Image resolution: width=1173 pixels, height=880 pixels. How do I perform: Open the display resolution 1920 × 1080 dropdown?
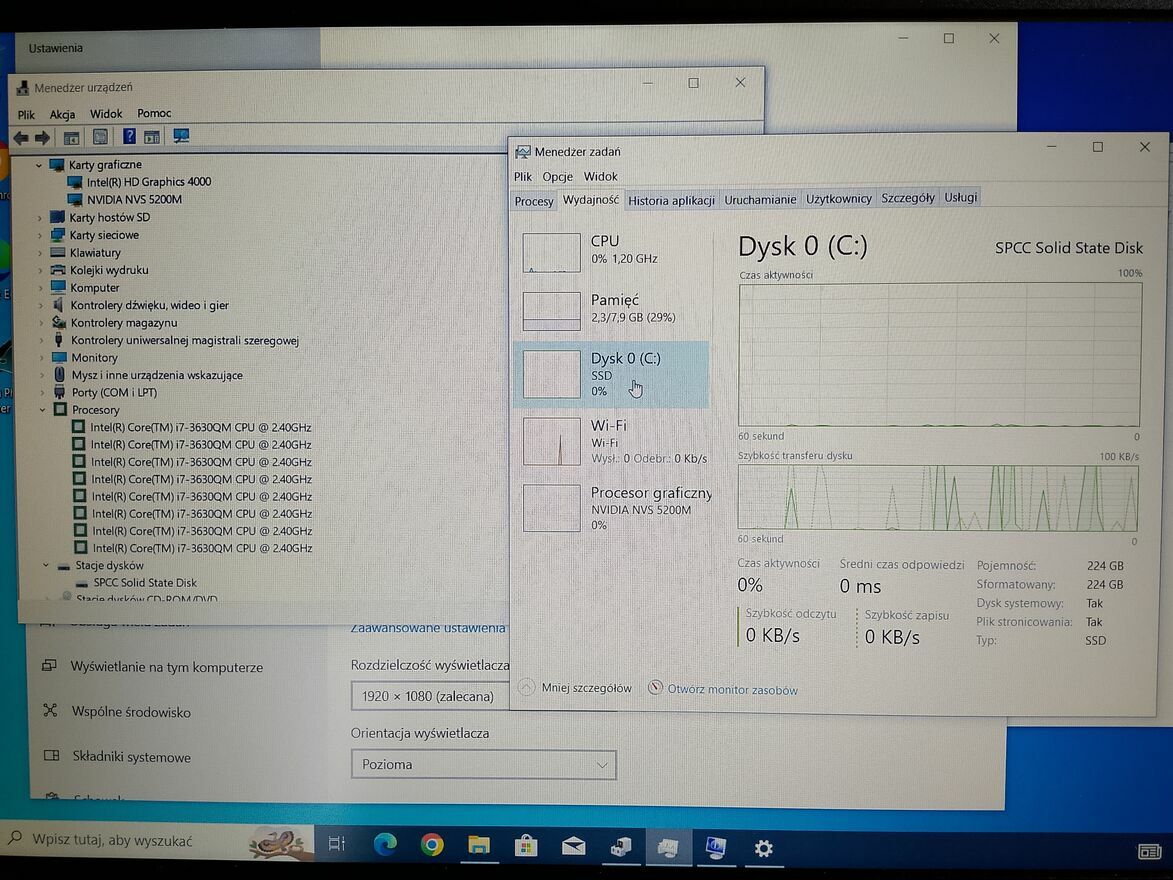click(x=430, y=696)
